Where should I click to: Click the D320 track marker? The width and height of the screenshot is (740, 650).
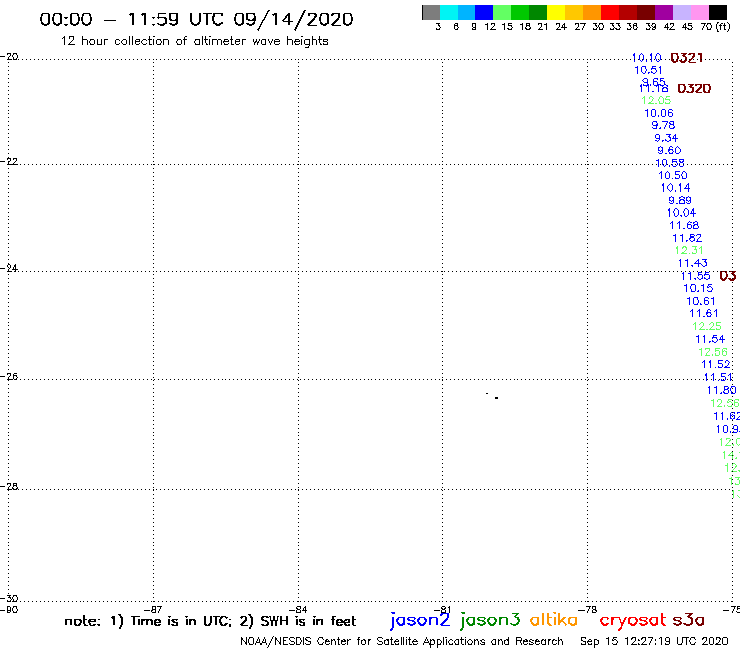click(x=694, y=89)
